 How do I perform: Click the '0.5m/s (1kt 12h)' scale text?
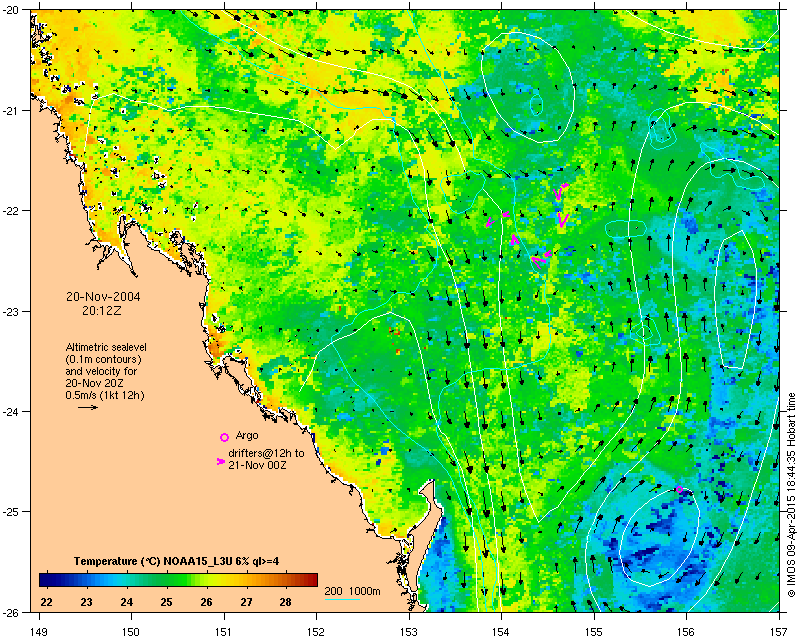tap(105, 396)
